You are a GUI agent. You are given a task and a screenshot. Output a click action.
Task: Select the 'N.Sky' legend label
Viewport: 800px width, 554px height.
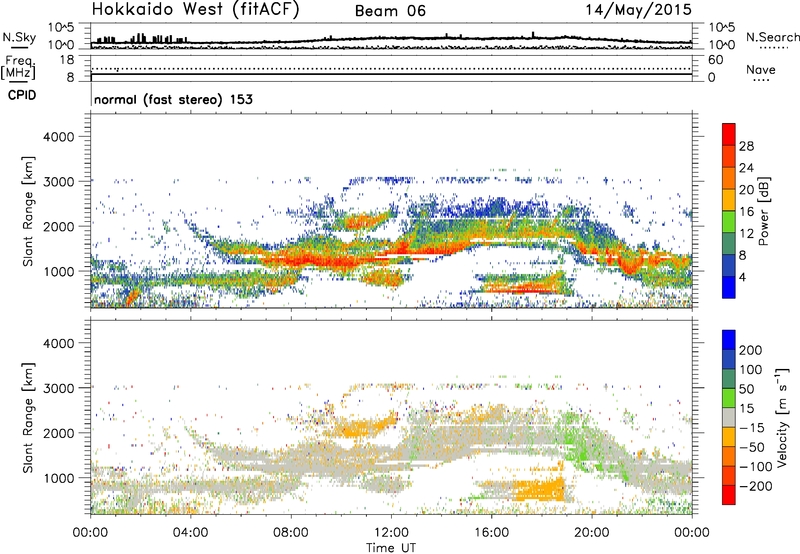19,37
